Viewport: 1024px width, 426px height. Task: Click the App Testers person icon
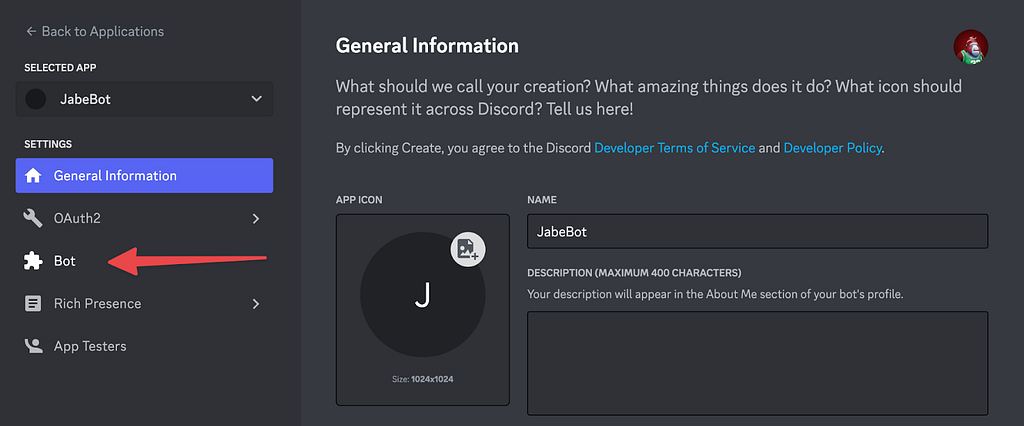coord(33,346)
